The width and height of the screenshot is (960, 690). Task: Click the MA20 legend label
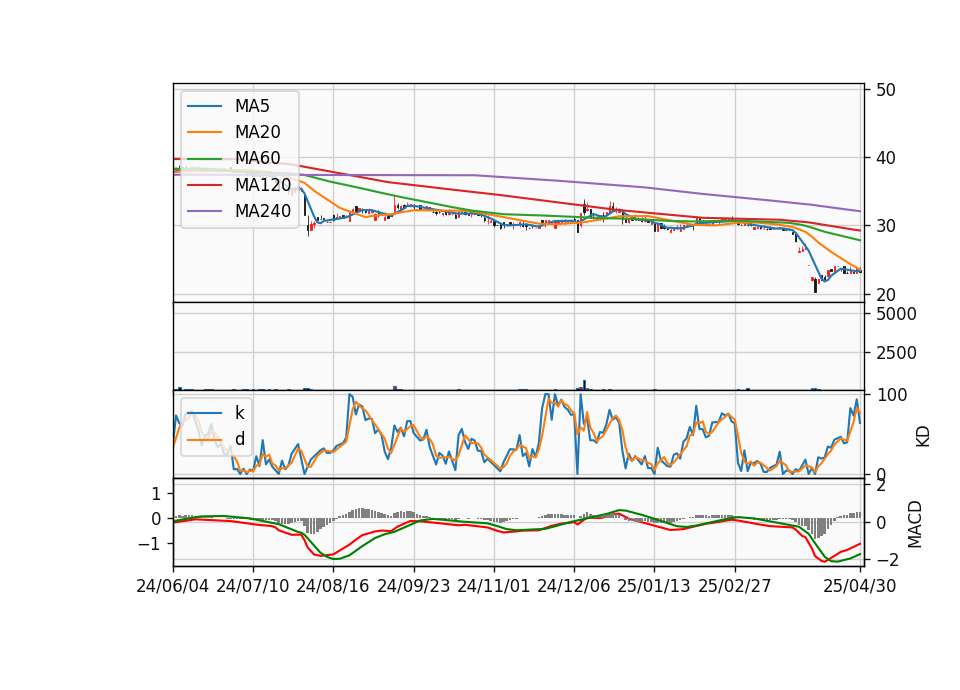coord(257,132)
